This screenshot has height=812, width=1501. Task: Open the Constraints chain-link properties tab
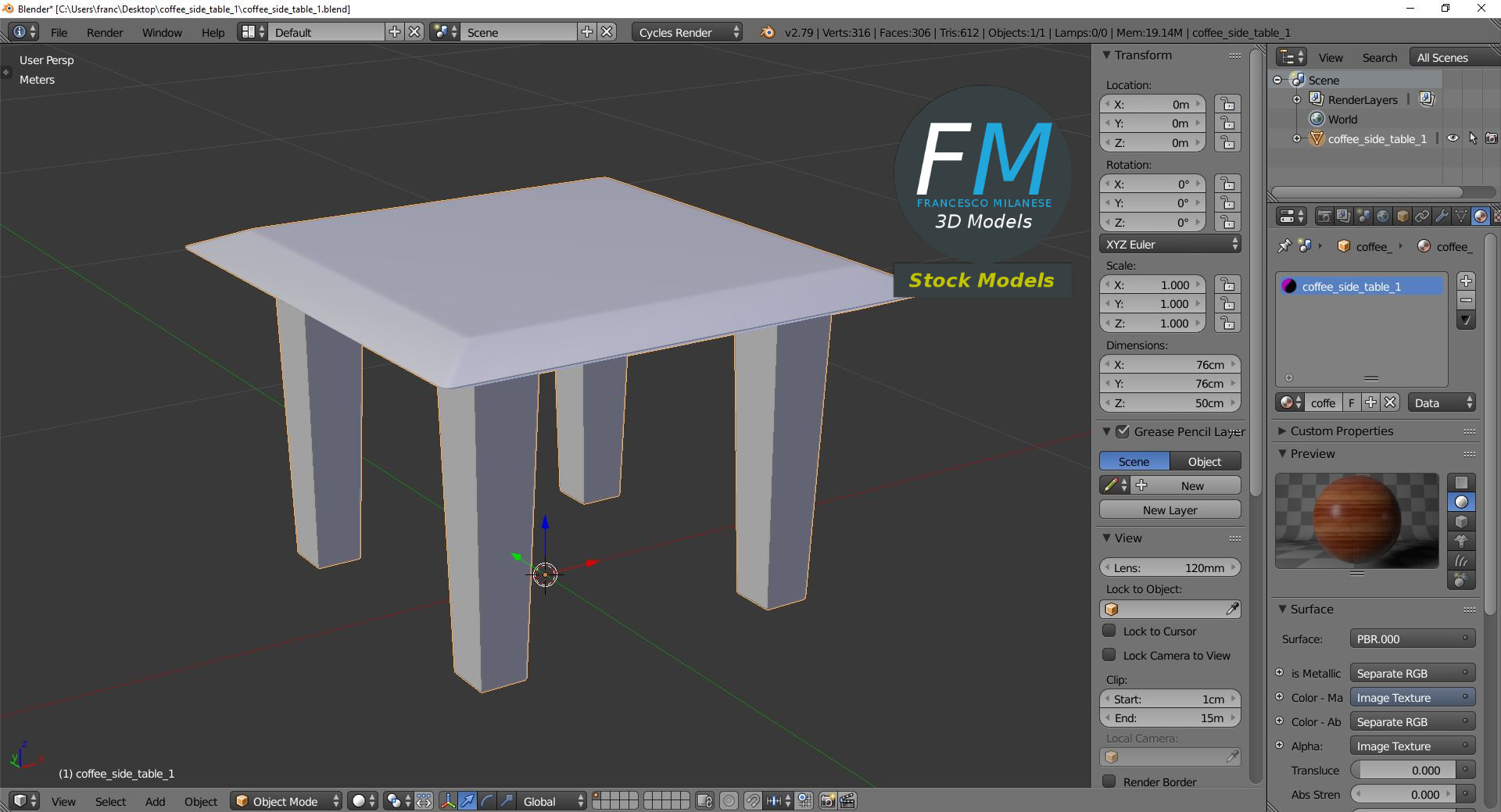(x=1422, y=216)
